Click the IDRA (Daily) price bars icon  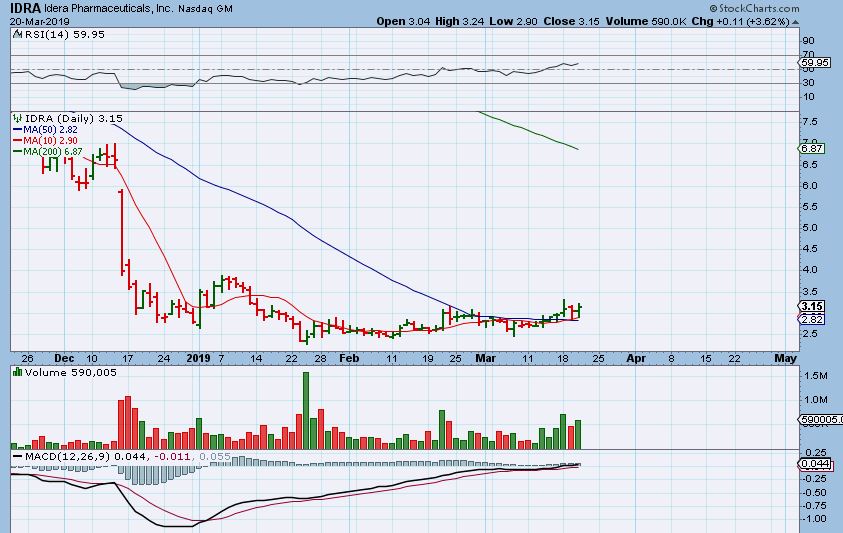click(x=17, y=118)
